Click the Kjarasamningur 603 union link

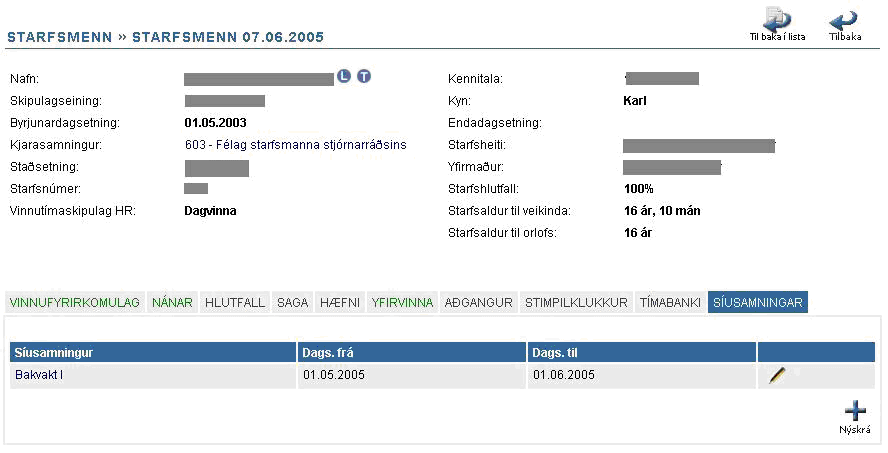click(296, 145)
